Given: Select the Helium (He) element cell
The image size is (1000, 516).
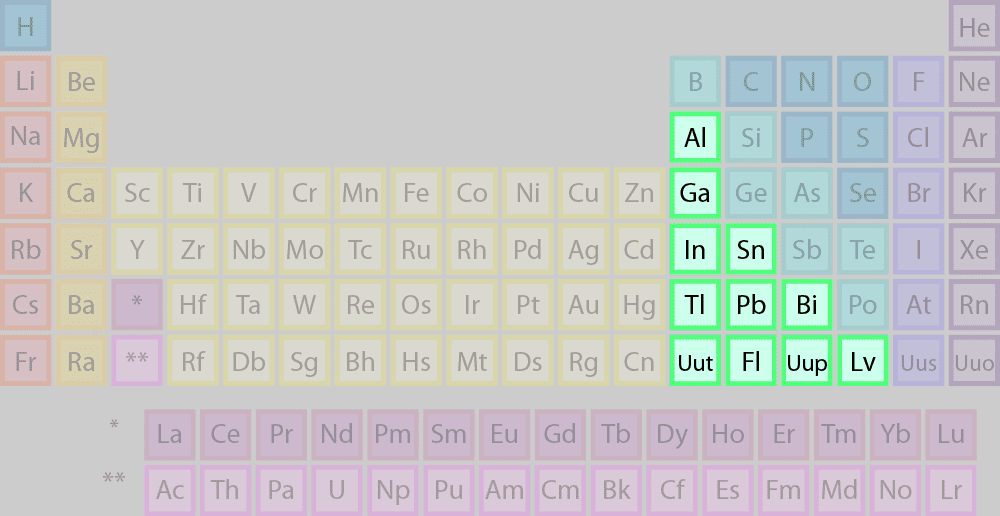Looking at the screenshot, I should (x=974, y=27).
